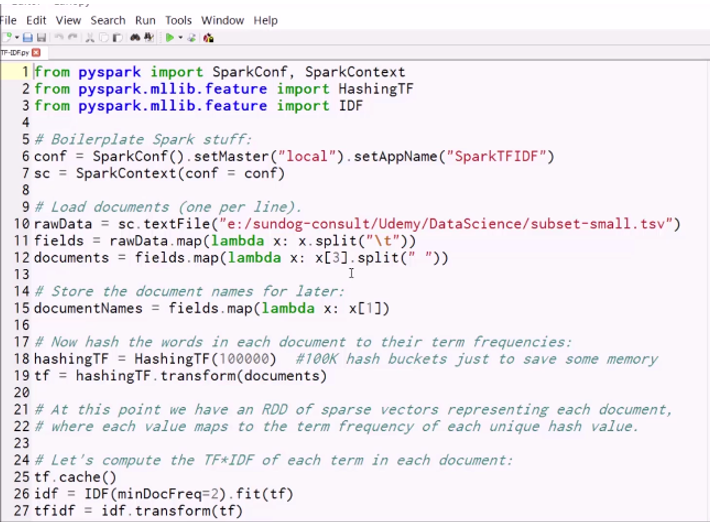
Task: Click the Find binoculars icon
Action: click(x=135, y=37)
